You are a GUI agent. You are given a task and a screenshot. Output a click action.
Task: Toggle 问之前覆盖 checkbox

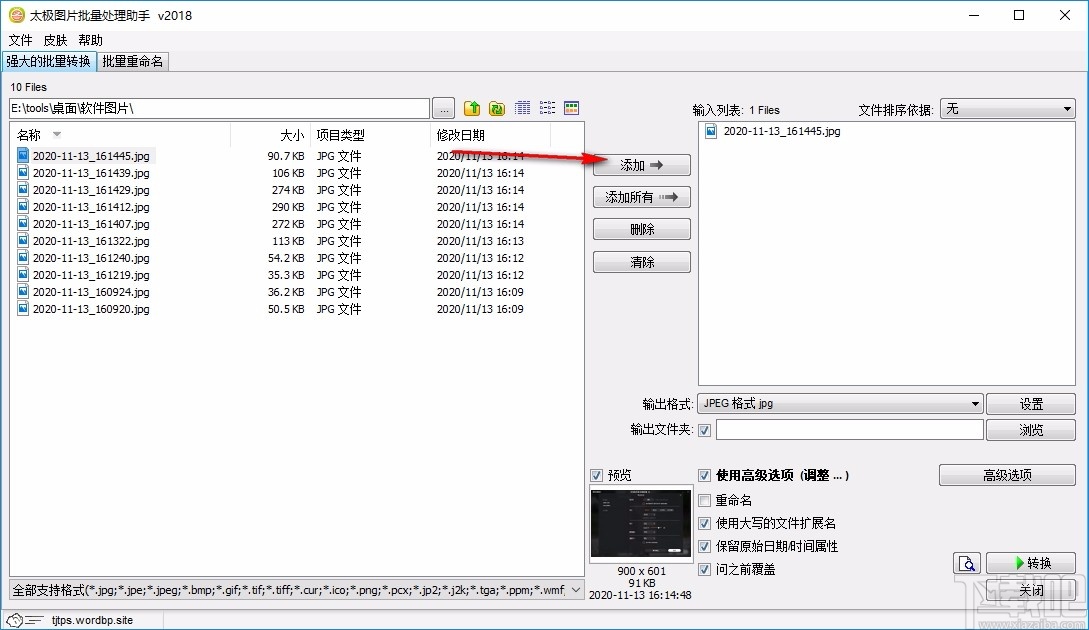tap(704, 569)
